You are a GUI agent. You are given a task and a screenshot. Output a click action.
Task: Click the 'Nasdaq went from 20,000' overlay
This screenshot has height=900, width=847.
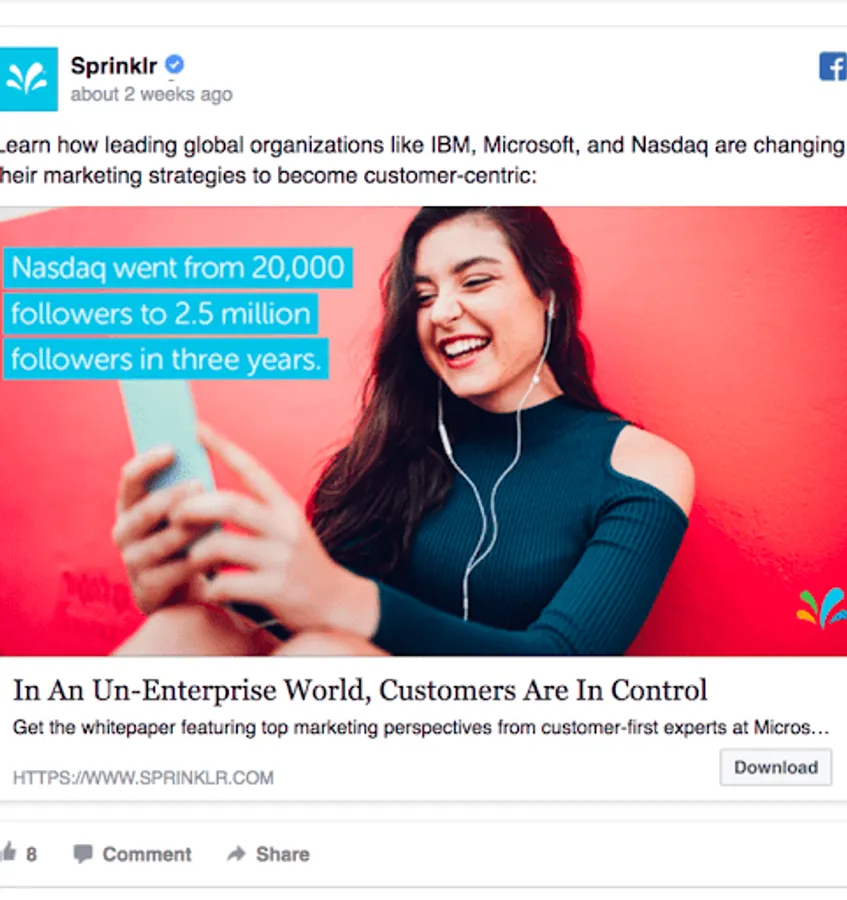[x=178, y=267]
